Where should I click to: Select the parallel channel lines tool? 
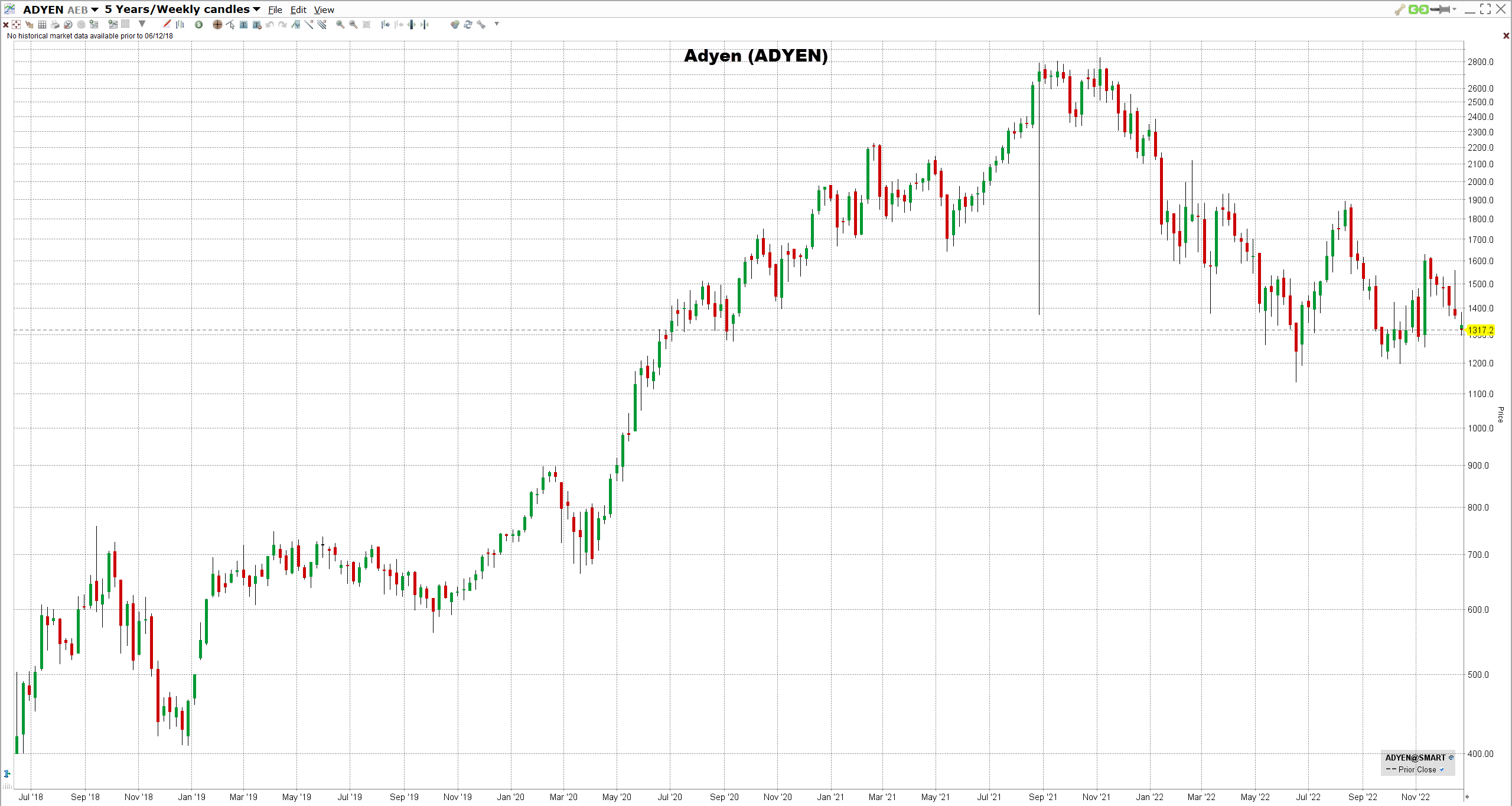(x=321, y=24)
